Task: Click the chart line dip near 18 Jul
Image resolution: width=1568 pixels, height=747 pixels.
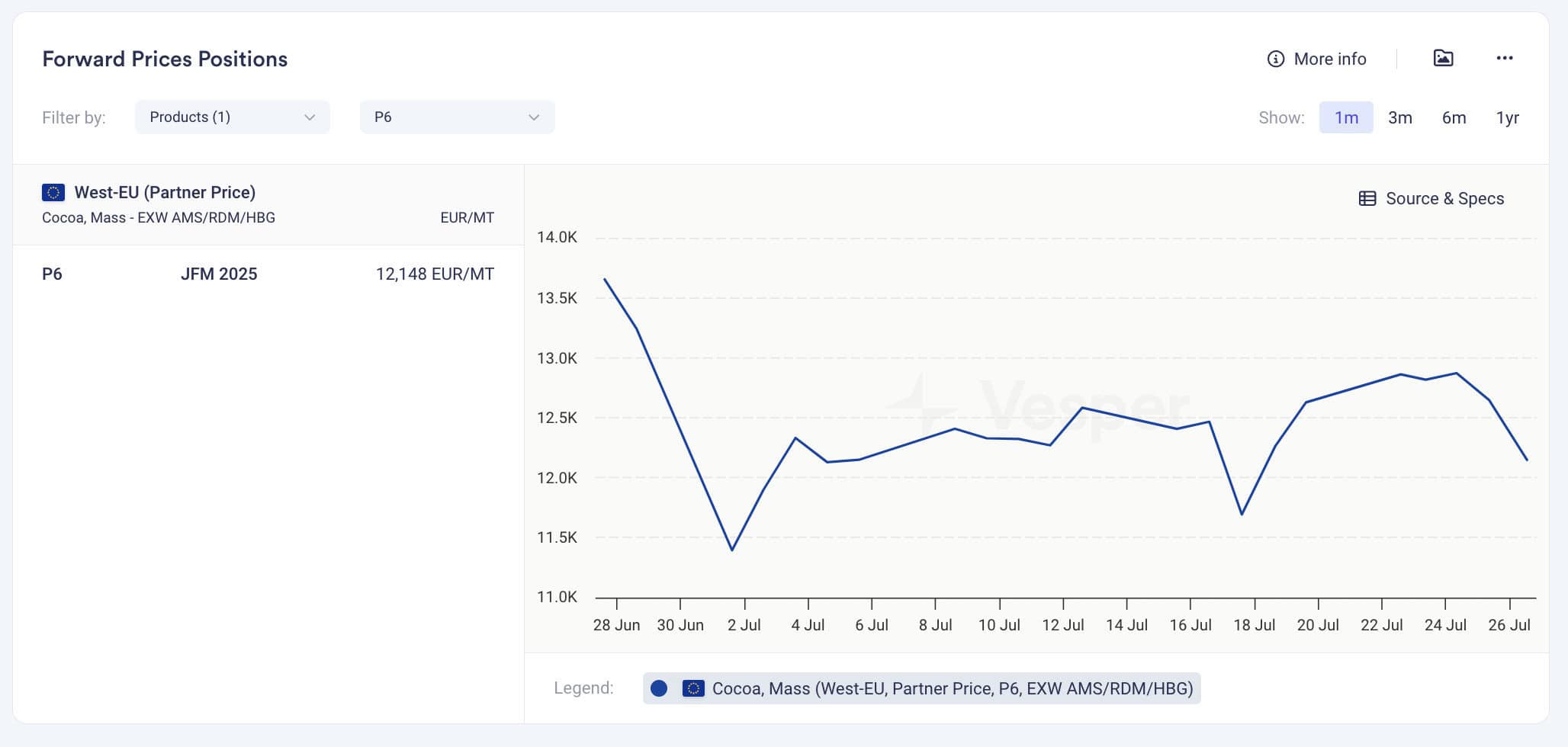Action: [x=1242, y=514]
